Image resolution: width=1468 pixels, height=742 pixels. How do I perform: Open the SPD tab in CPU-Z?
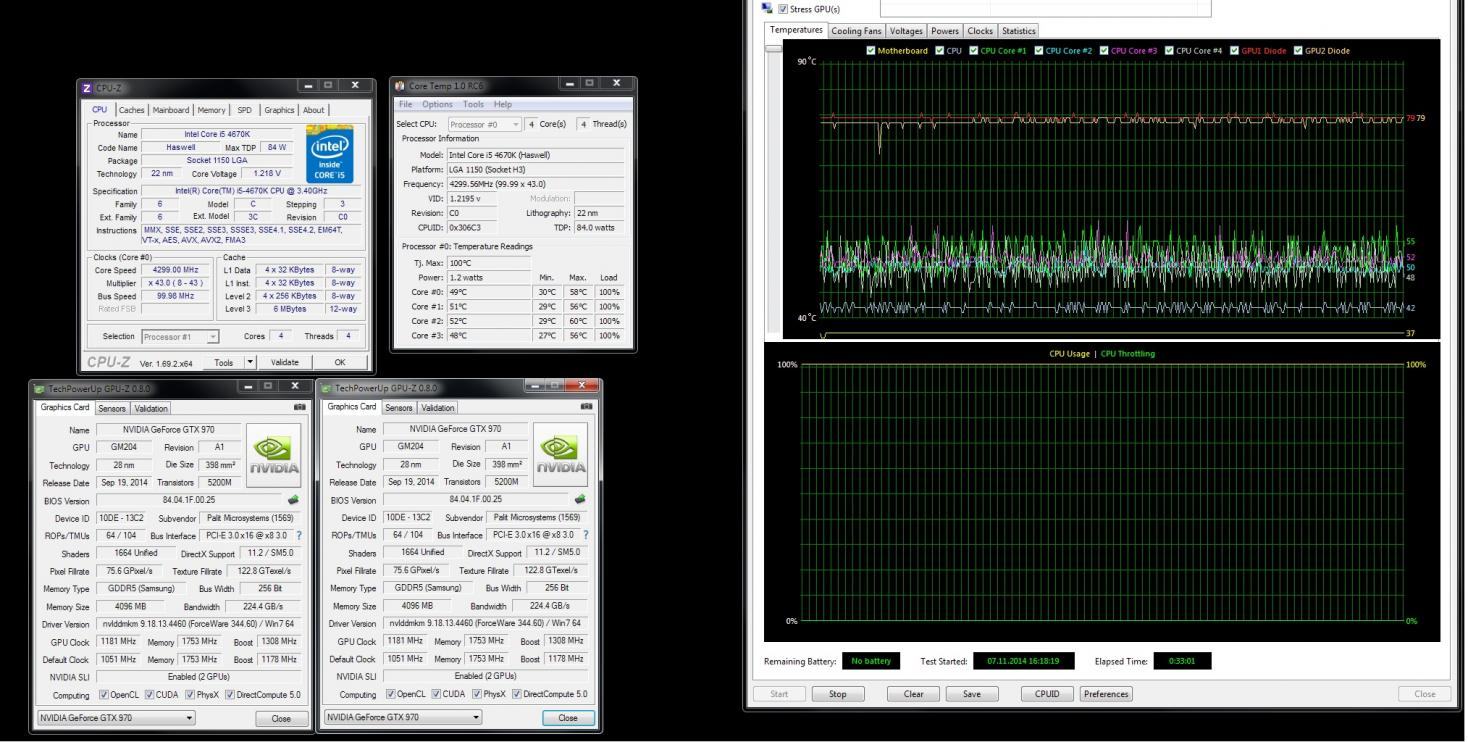[x=245, y=110]
